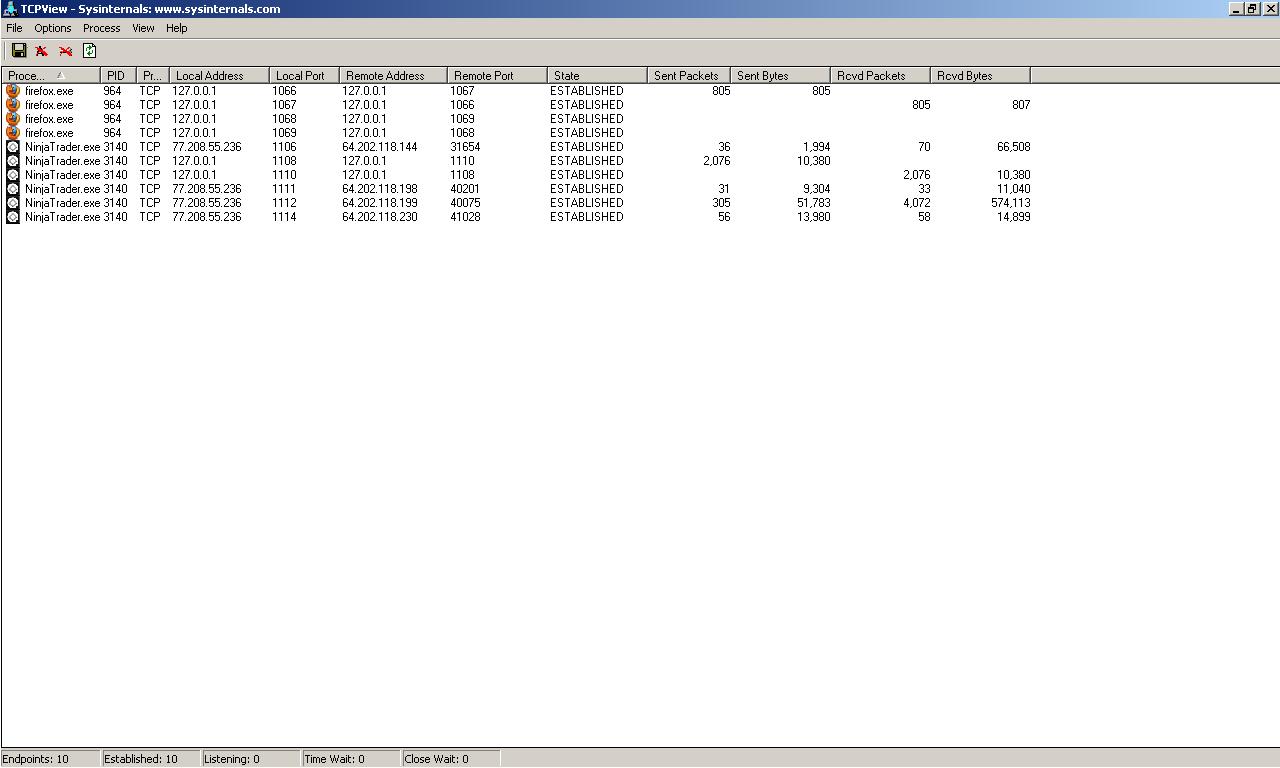
Task: Sort by the PID column header
Action: click(x=118, y=76)
